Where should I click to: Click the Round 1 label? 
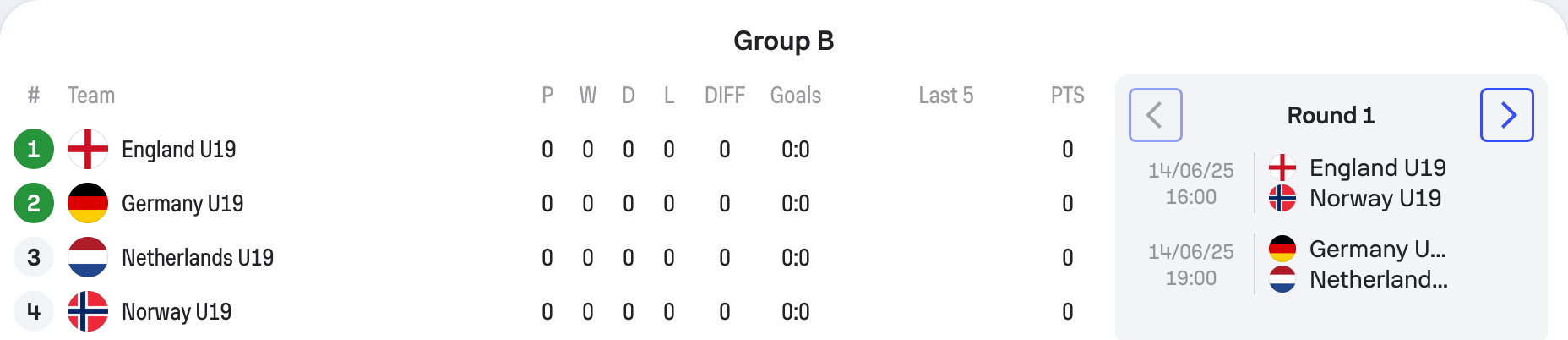(1331, 115)
